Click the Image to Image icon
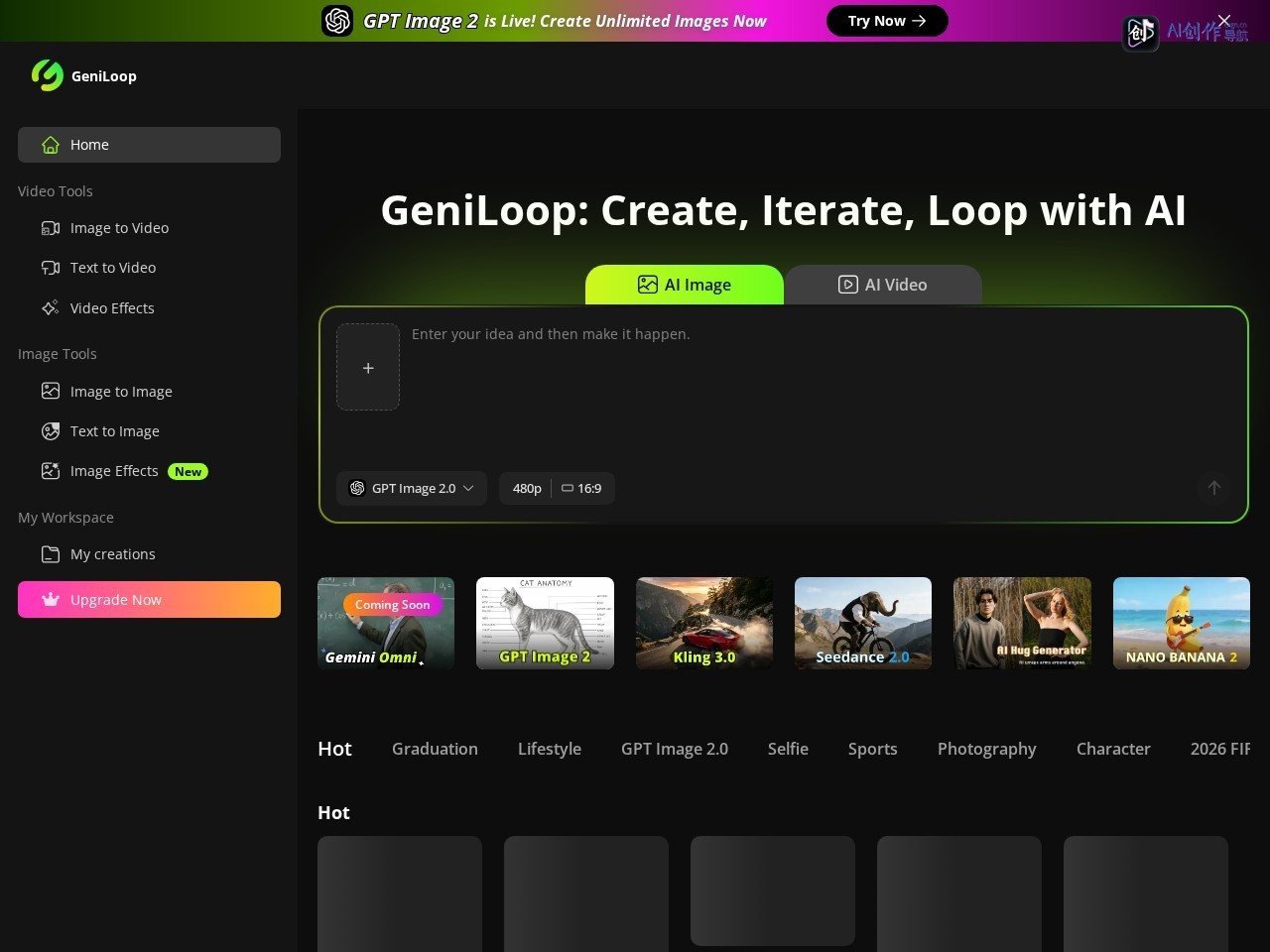1270x952 pixels. pyautogui.click(x=51, y=392)
